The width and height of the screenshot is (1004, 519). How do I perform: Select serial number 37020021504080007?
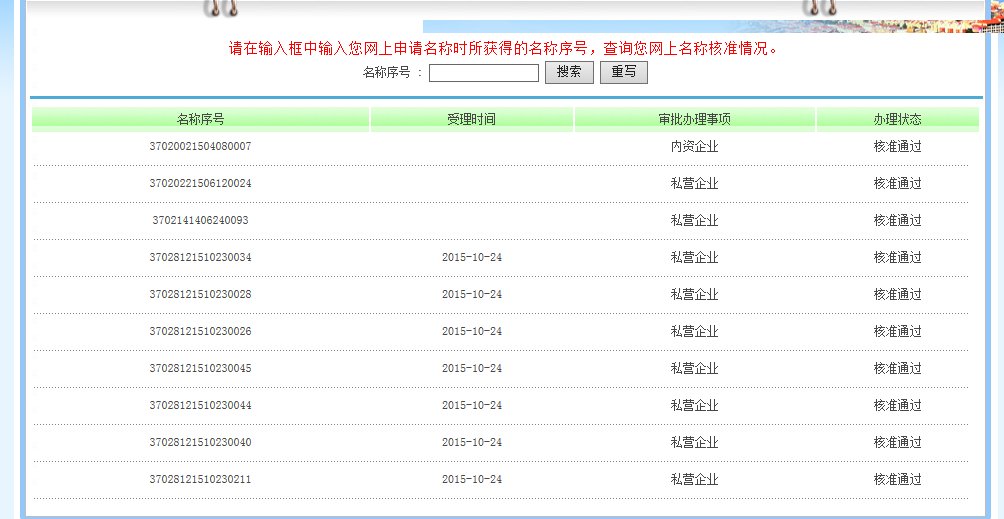pos(200,147)
